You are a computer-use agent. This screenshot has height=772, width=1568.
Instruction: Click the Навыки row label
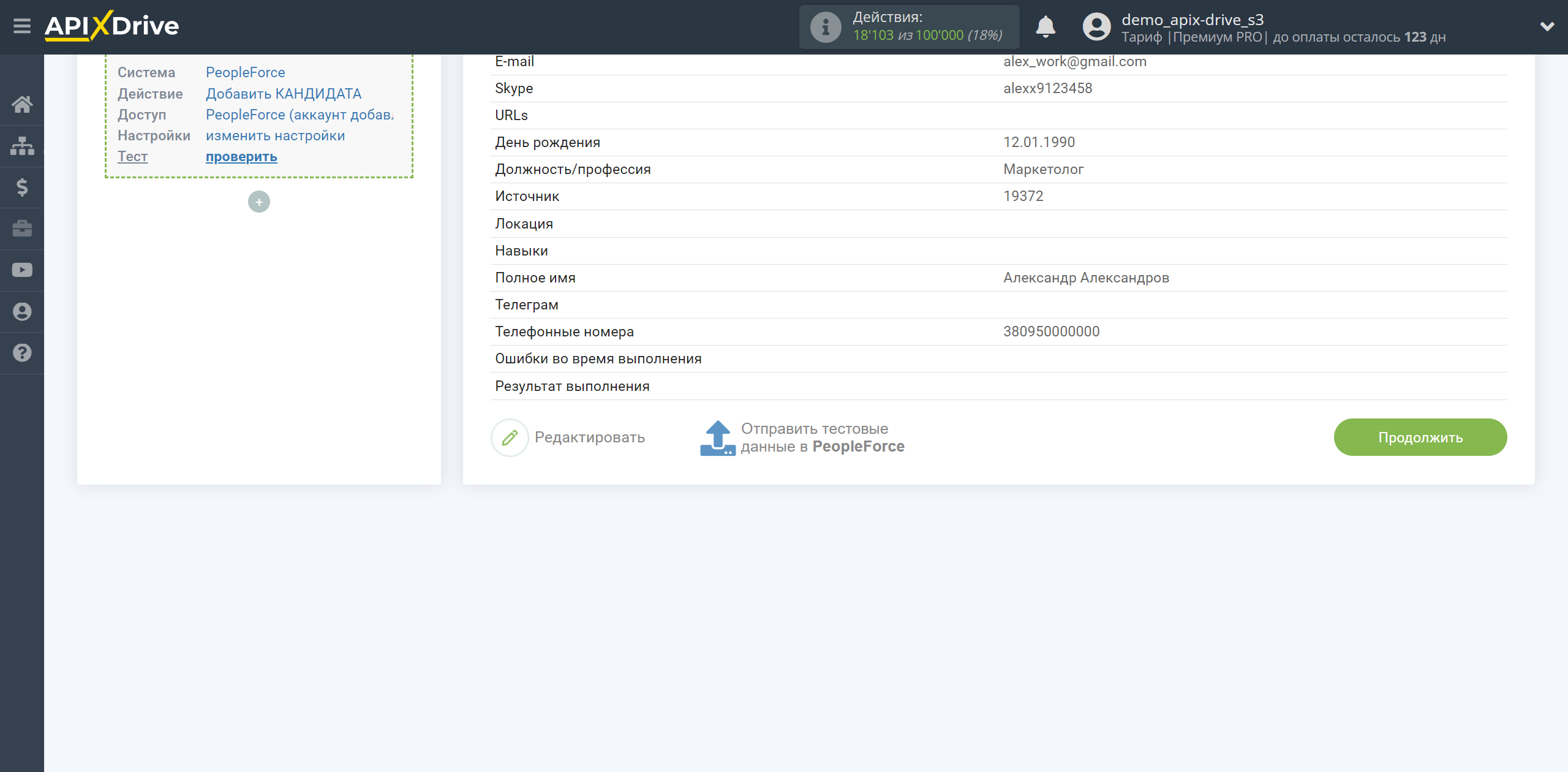click(x=522, y=251)
